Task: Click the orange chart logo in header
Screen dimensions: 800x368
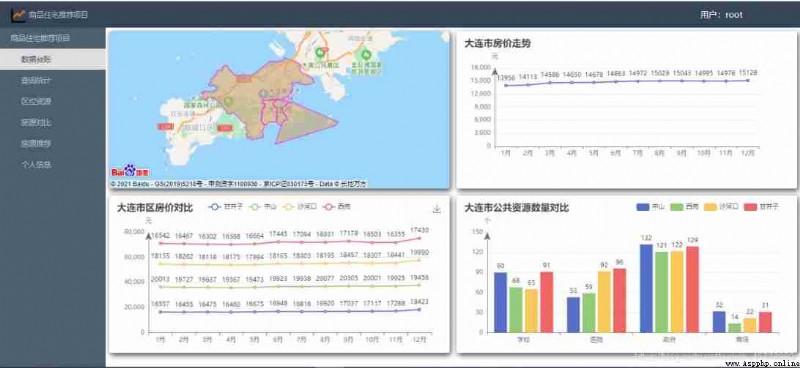Action: (18, 15)
